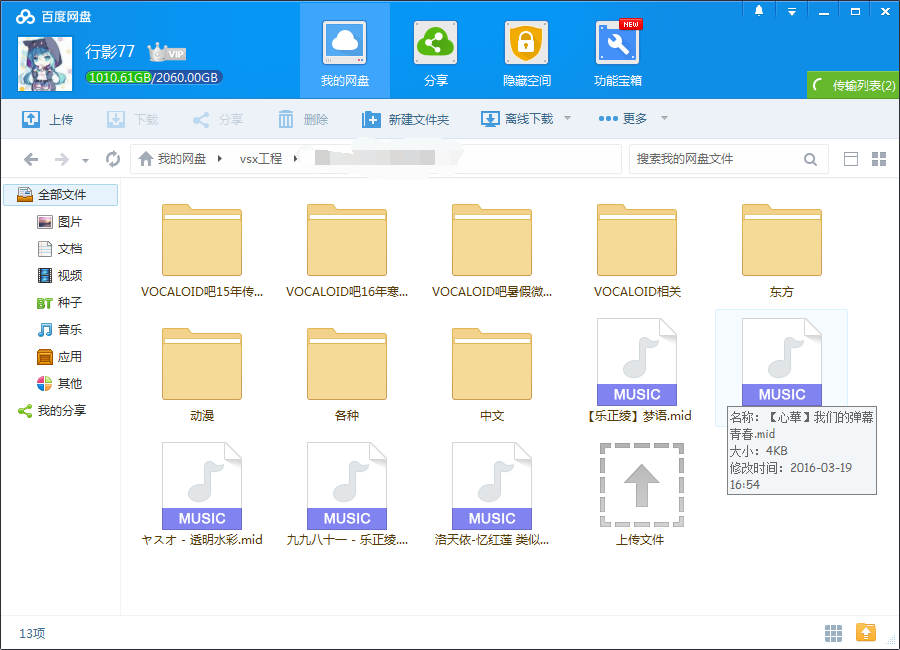Filter by 种子 in sidebar
This screenshot has width=900, height=650.
tap(60, 303)
